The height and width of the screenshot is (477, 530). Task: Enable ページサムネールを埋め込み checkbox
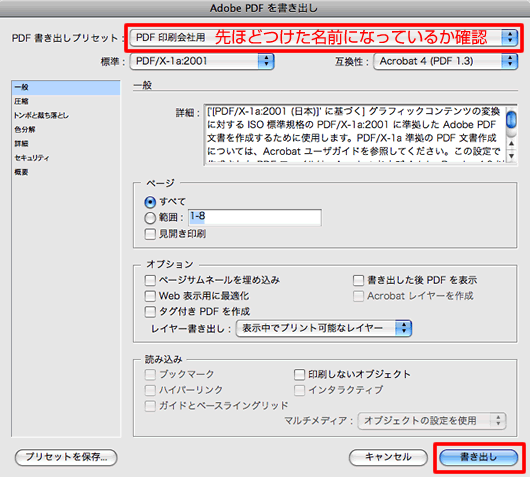150,280
